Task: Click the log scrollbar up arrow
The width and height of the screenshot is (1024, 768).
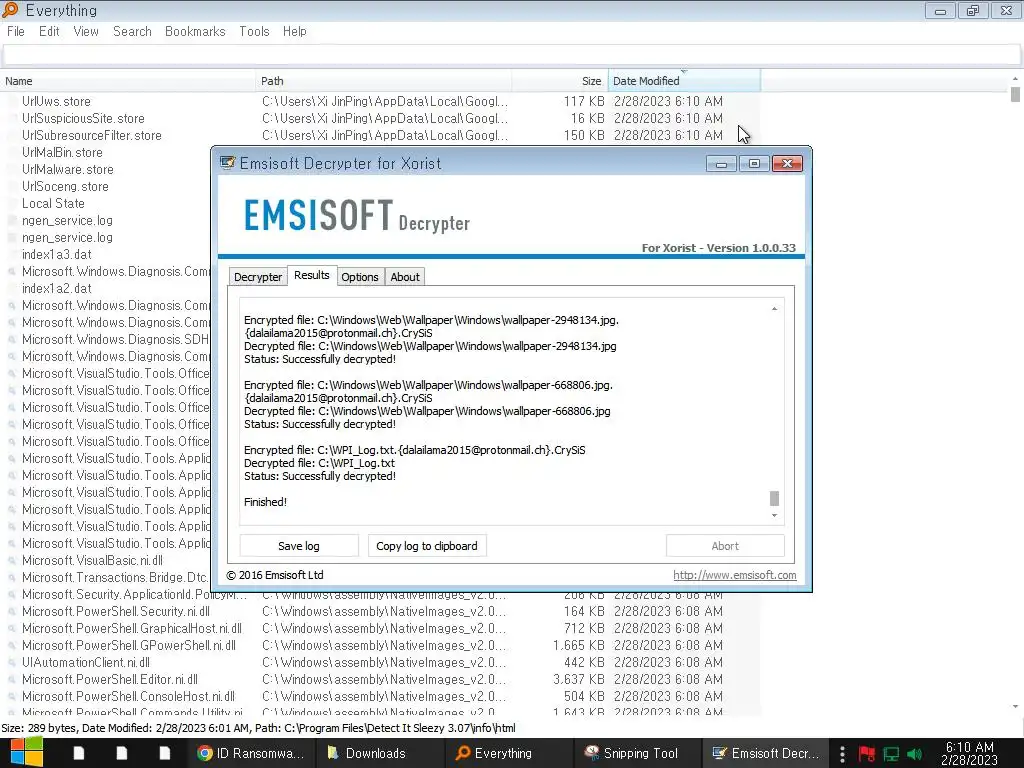Action: click(x=775, y=308)
